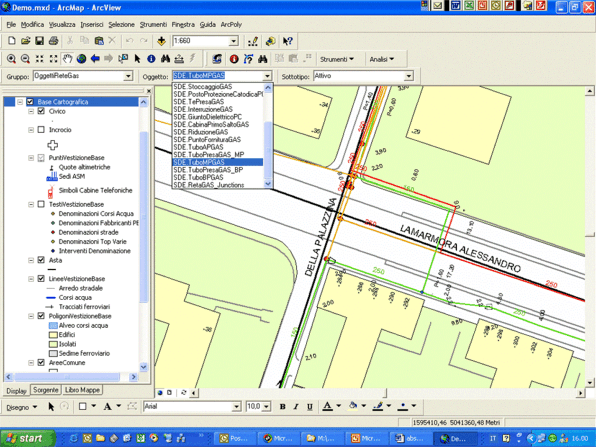
Task: Zoom to Full Extent globe icon
Action: (81, 59)
